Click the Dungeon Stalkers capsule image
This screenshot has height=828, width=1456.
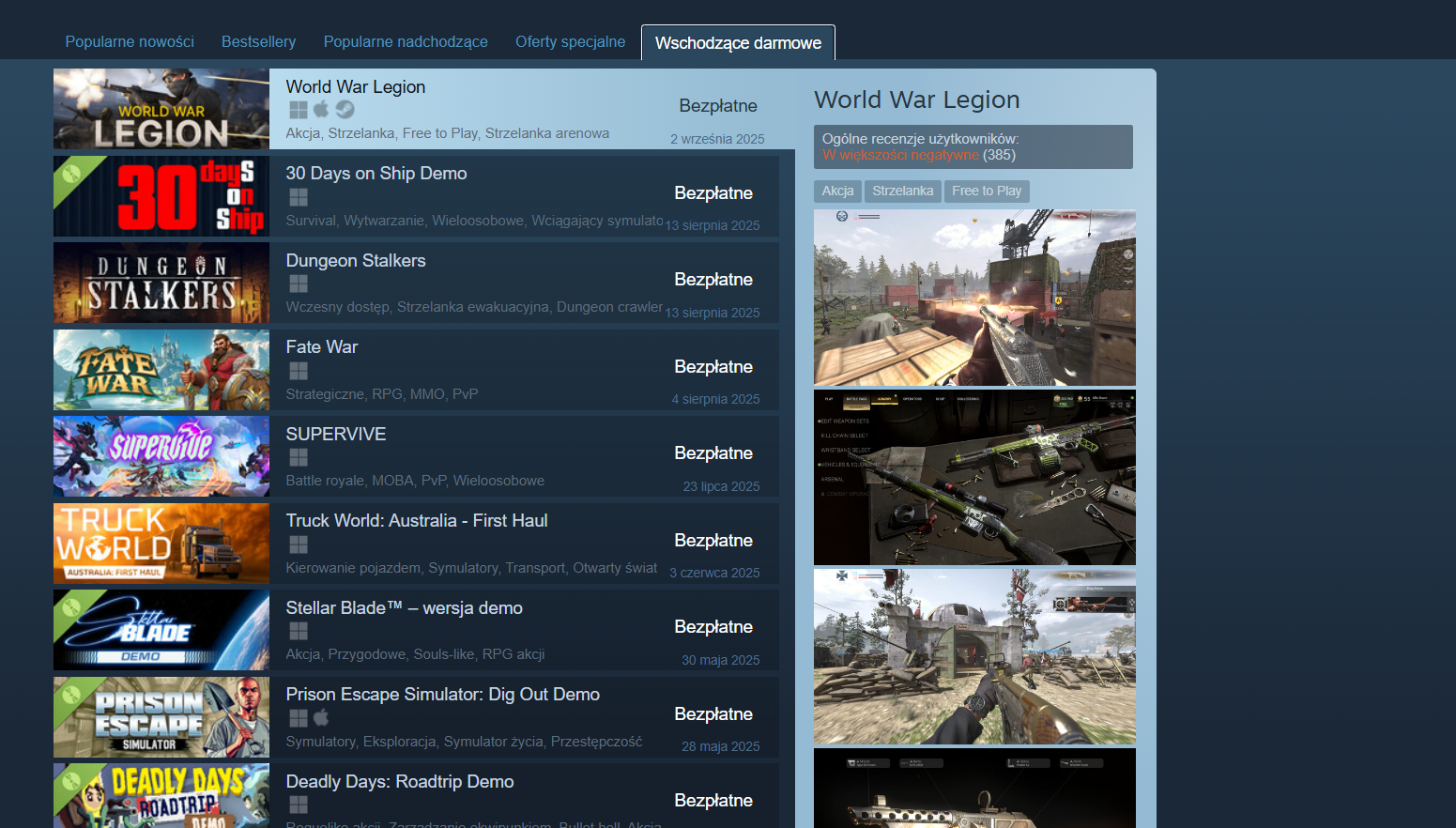click(161, 283)
